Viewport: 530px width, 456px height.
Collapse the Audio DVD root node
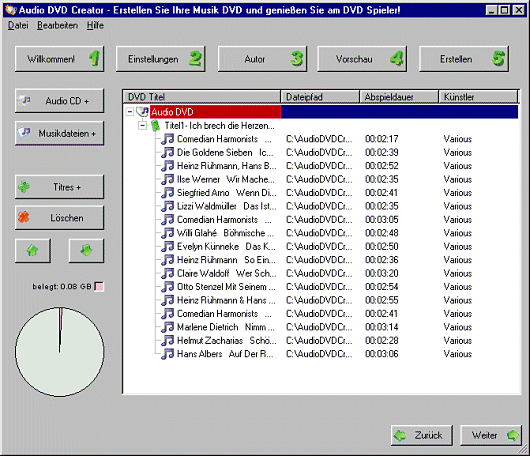pos(130,112)
